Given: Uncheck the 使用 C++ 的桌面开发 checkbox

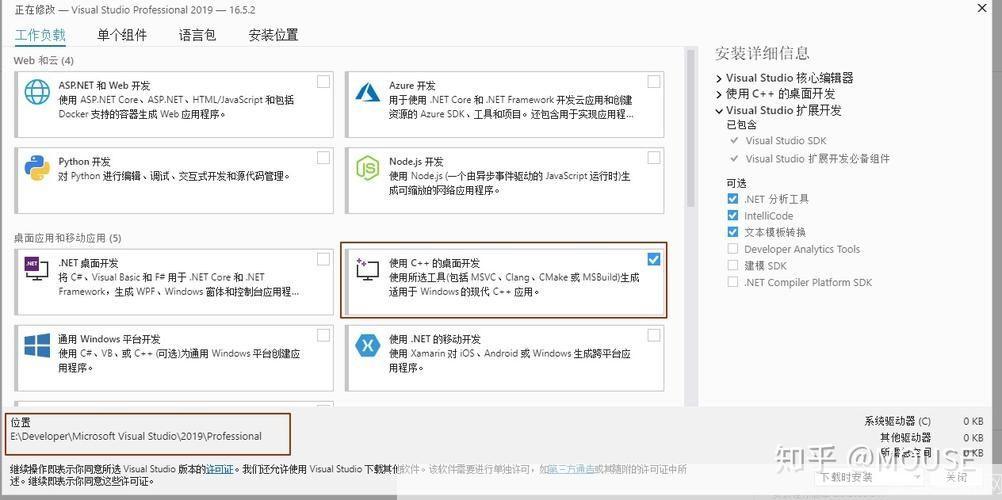Looking at the screenshot, I should (654, 259).
